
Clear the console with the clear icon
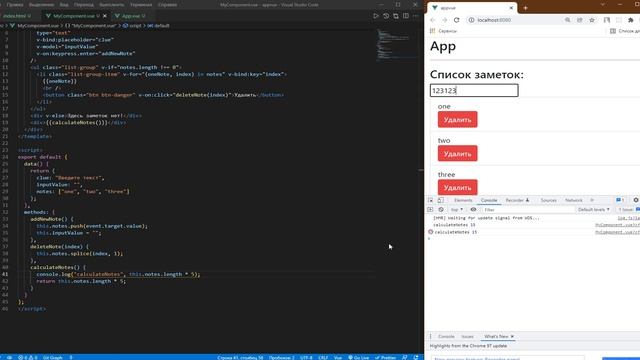pyautogui.click(x=441, y=209)
